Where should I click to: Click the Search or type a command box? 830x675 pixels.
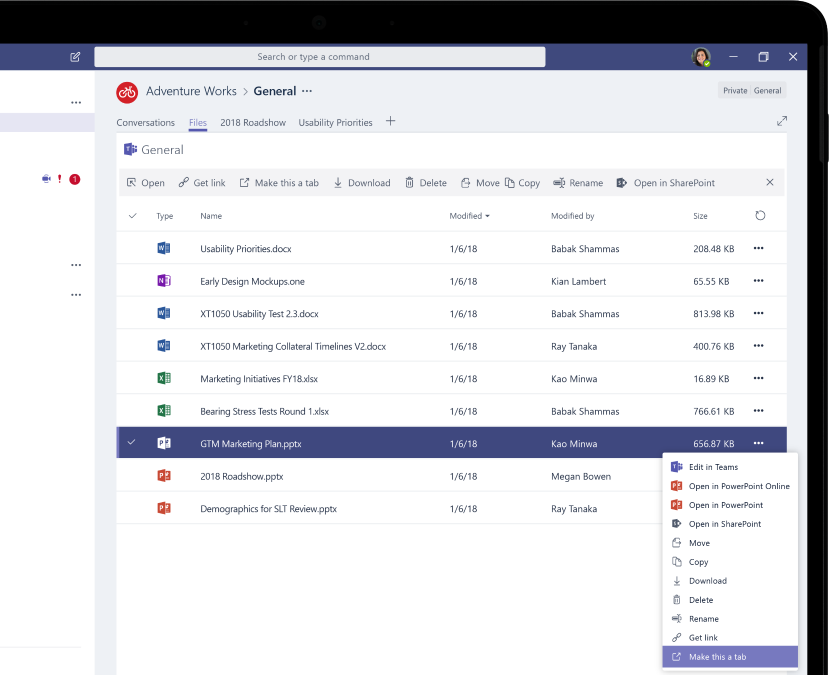point(320,57)
